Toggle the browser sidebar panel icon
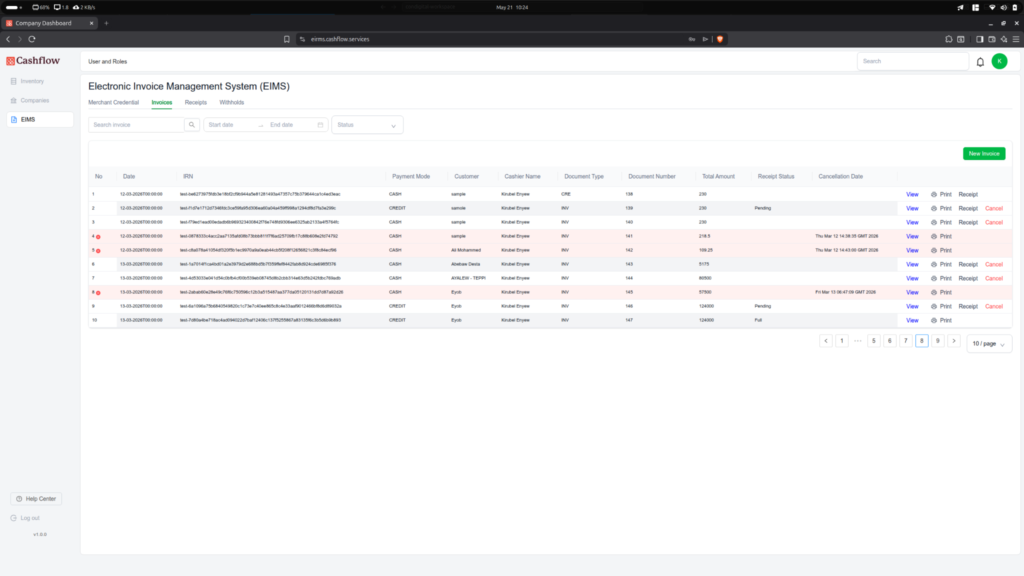 [x=980, y=39]
